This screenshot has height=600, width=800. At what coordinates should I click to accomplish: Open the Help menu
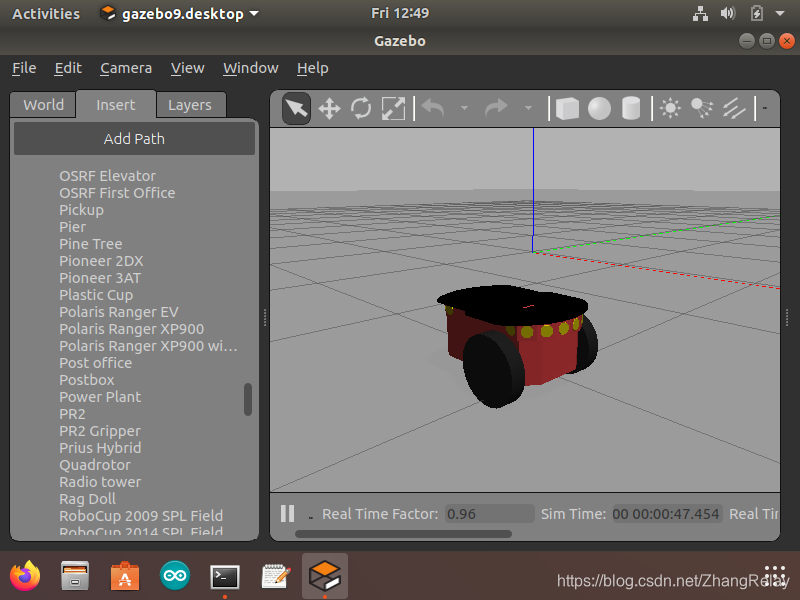pos(312,68)
